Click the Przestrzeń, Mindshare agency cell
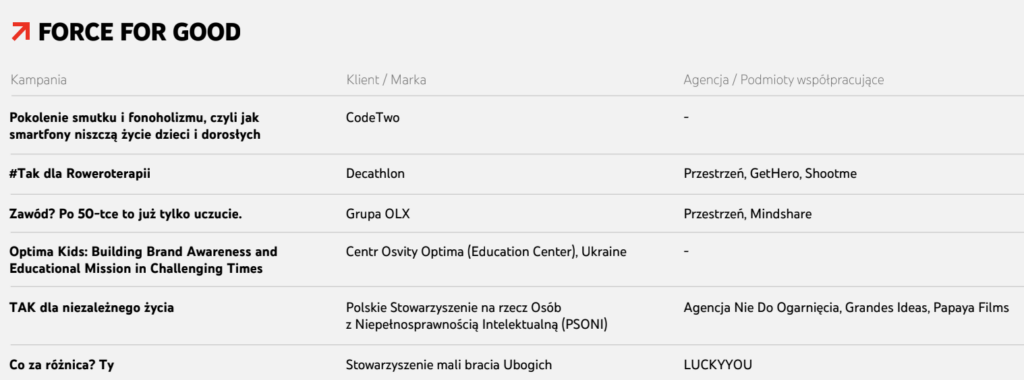 [748, 214]
